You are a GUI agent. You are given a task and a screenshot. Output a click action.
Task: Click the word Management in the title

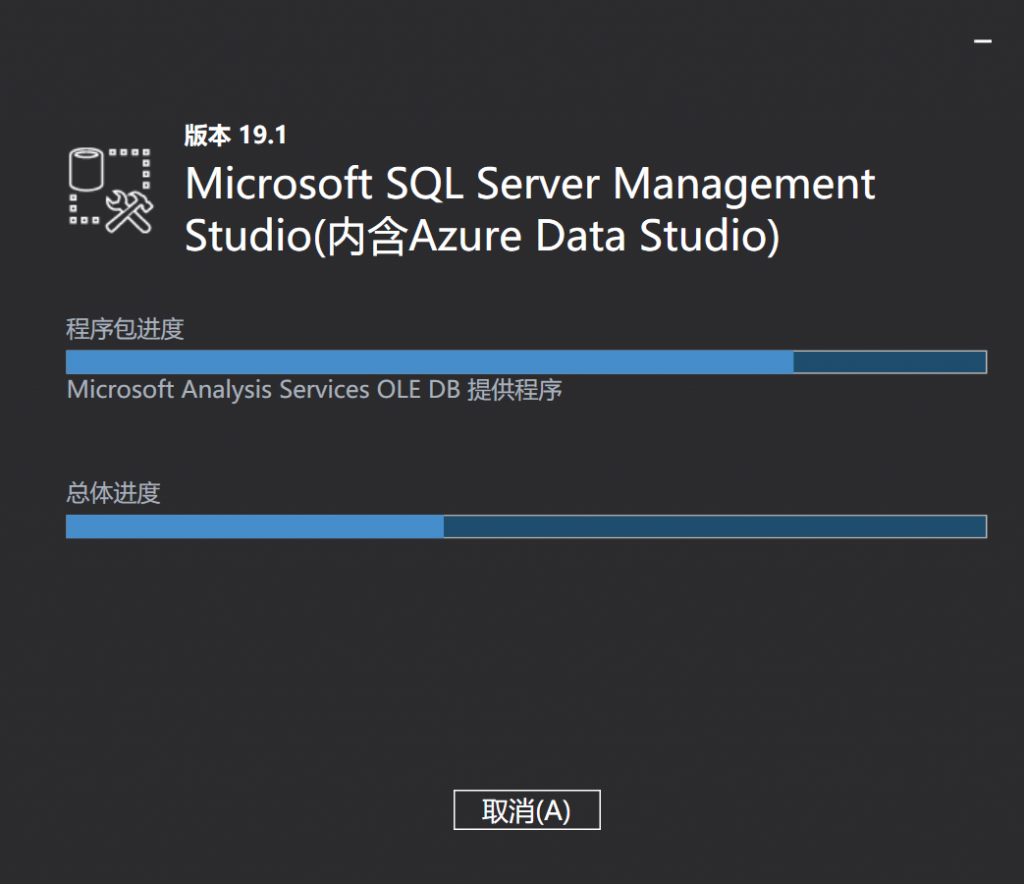click(743, 185)
